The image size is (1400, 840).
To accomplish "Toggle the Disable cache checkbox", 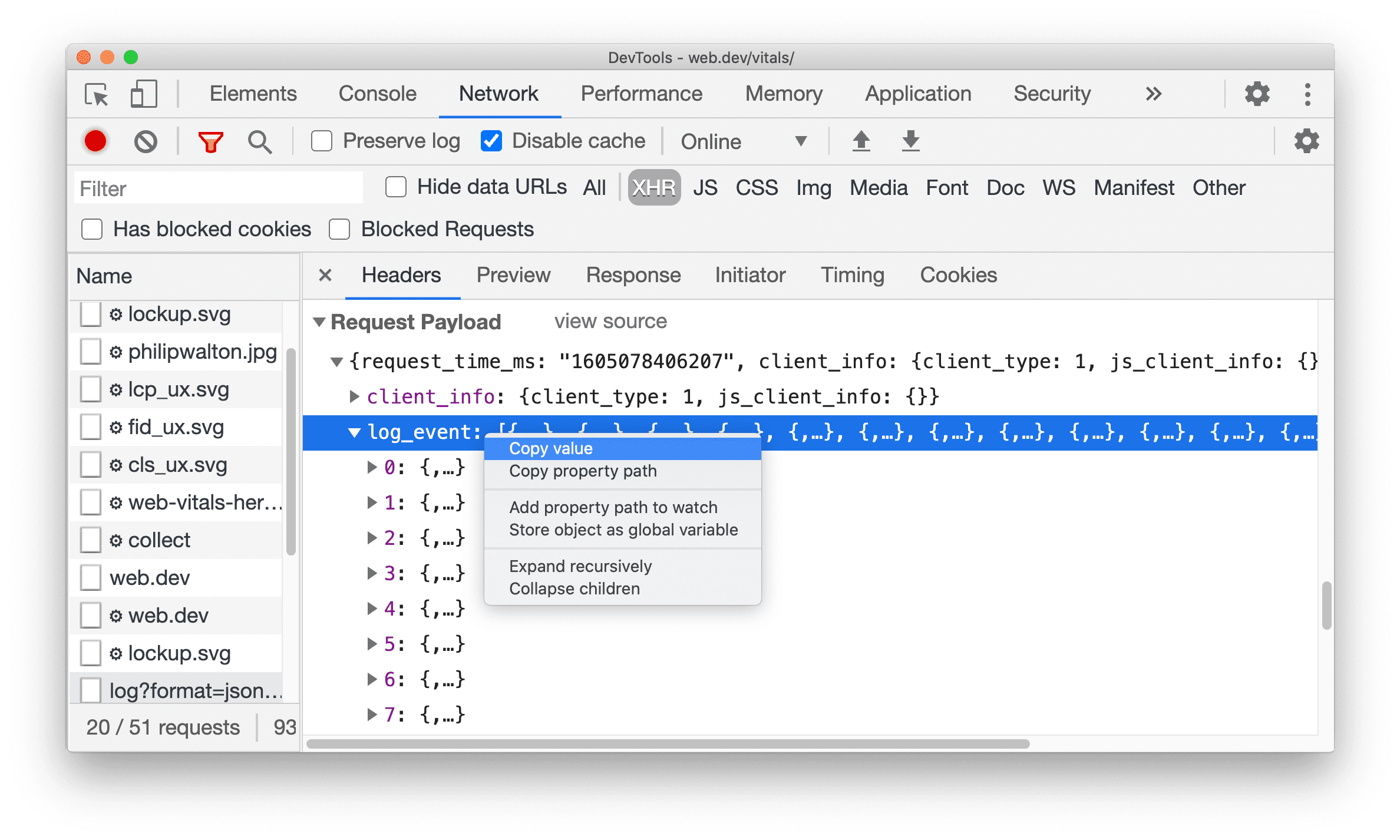I will 490,140.
